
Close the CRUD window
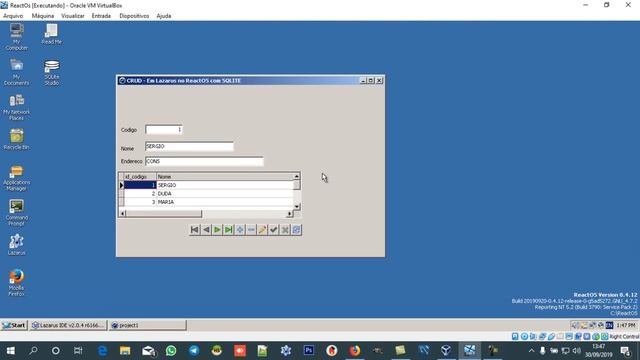click(379, 80)
